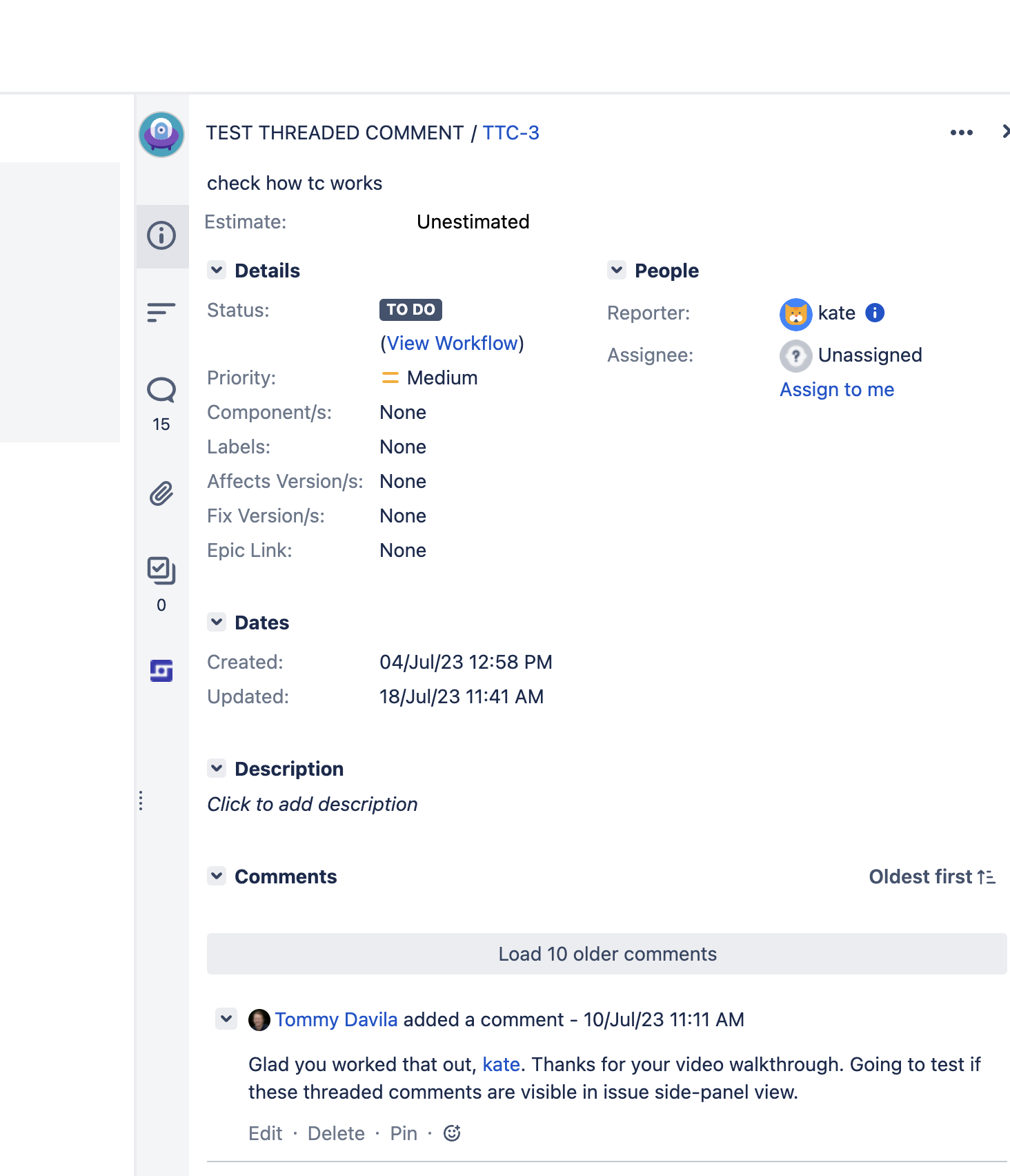Click the vertical dots panel resize handle
Image resolution: width=1010 pixels, height=1176 pixels.
pos(141,801)
